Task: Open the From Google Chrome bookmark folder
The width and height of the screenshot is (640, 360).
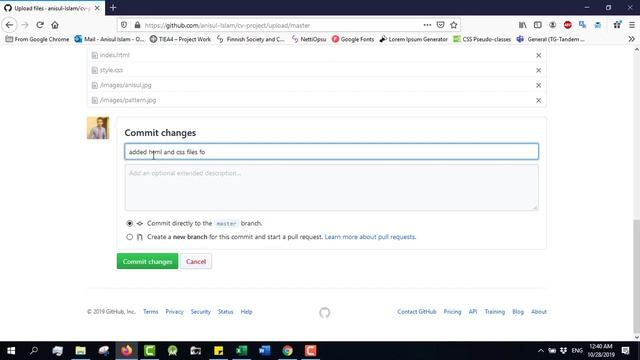Action: [x=37, y=39]
